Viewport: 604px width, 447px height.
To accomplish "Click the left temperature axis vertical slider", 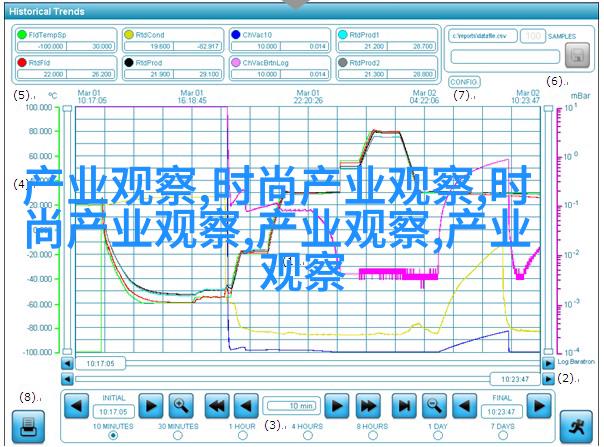I will tap(67, 230).
